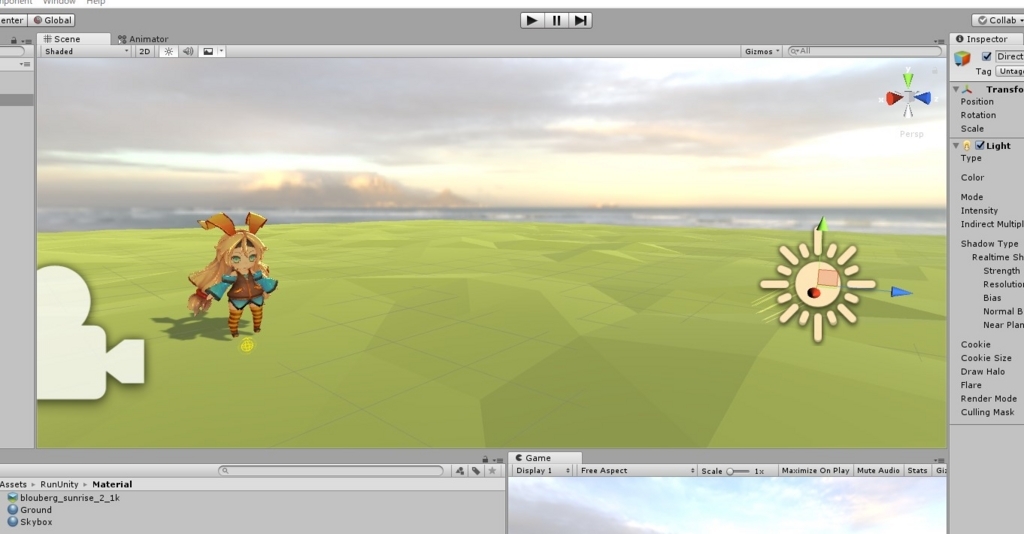Collapse the Light component
The width and height of the screenshot is (1024, 534).
coord(956,146)
